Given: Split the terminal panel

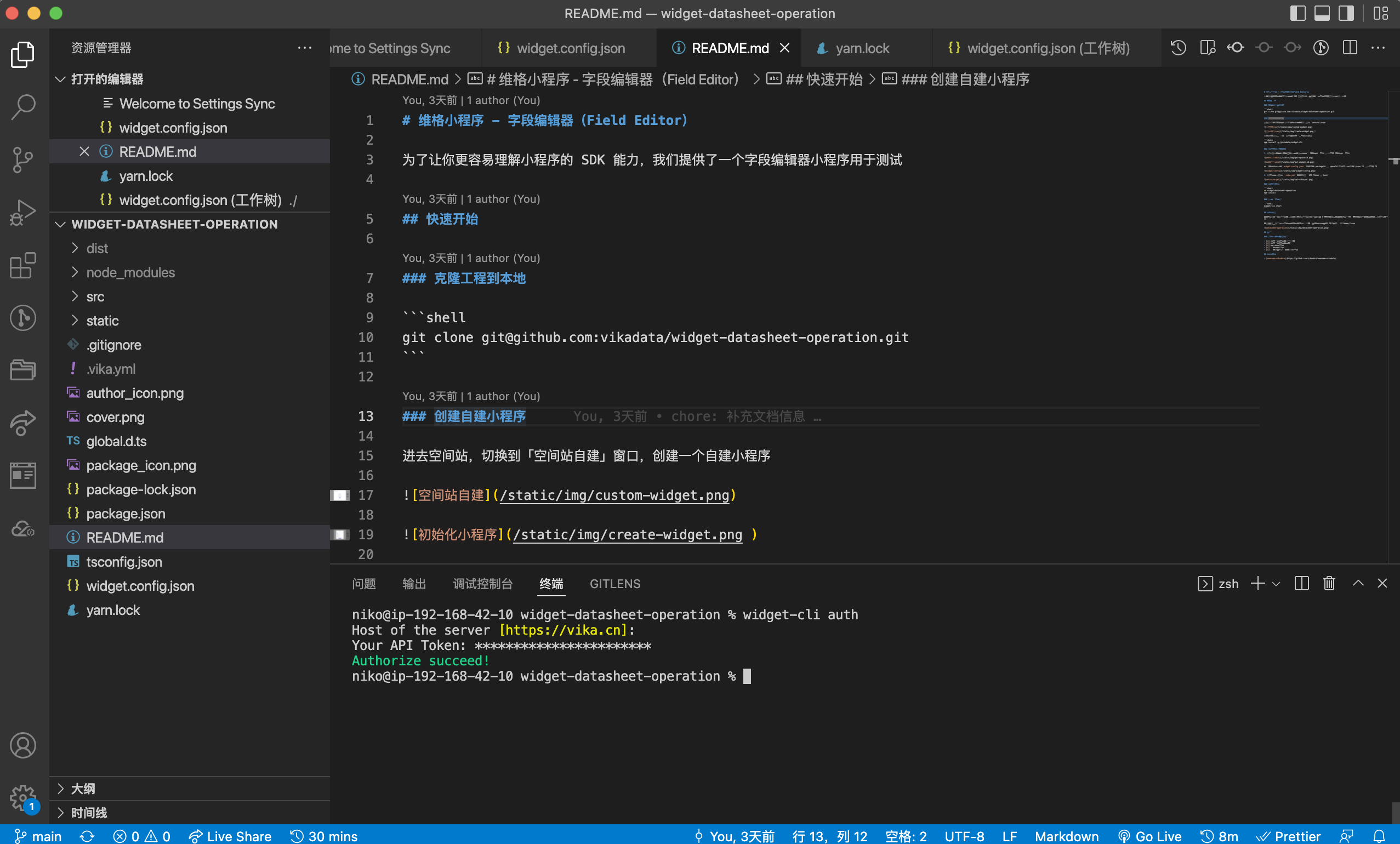Looking at the screenshot, I should [x=1301, y=583].
